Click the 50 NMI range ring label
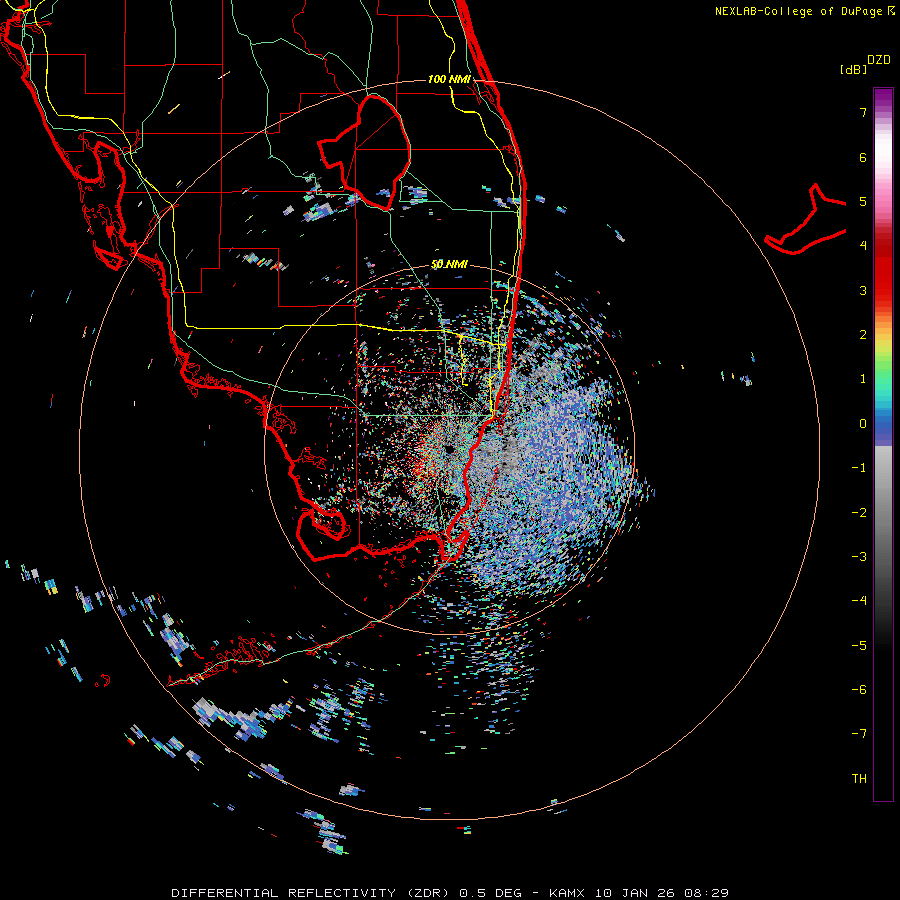This screenshot has width=900, height=900. 449,265
